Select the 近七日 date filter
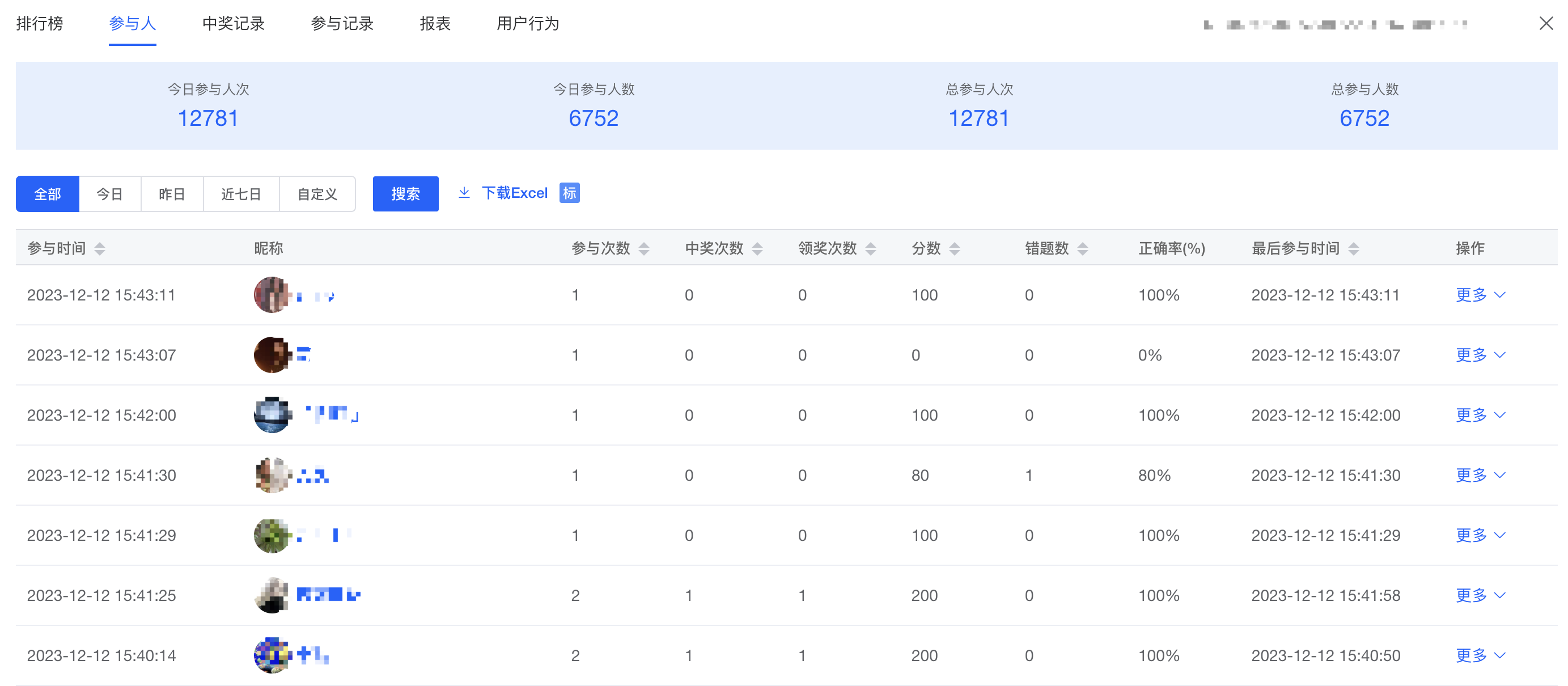 (x=241, y=194)
